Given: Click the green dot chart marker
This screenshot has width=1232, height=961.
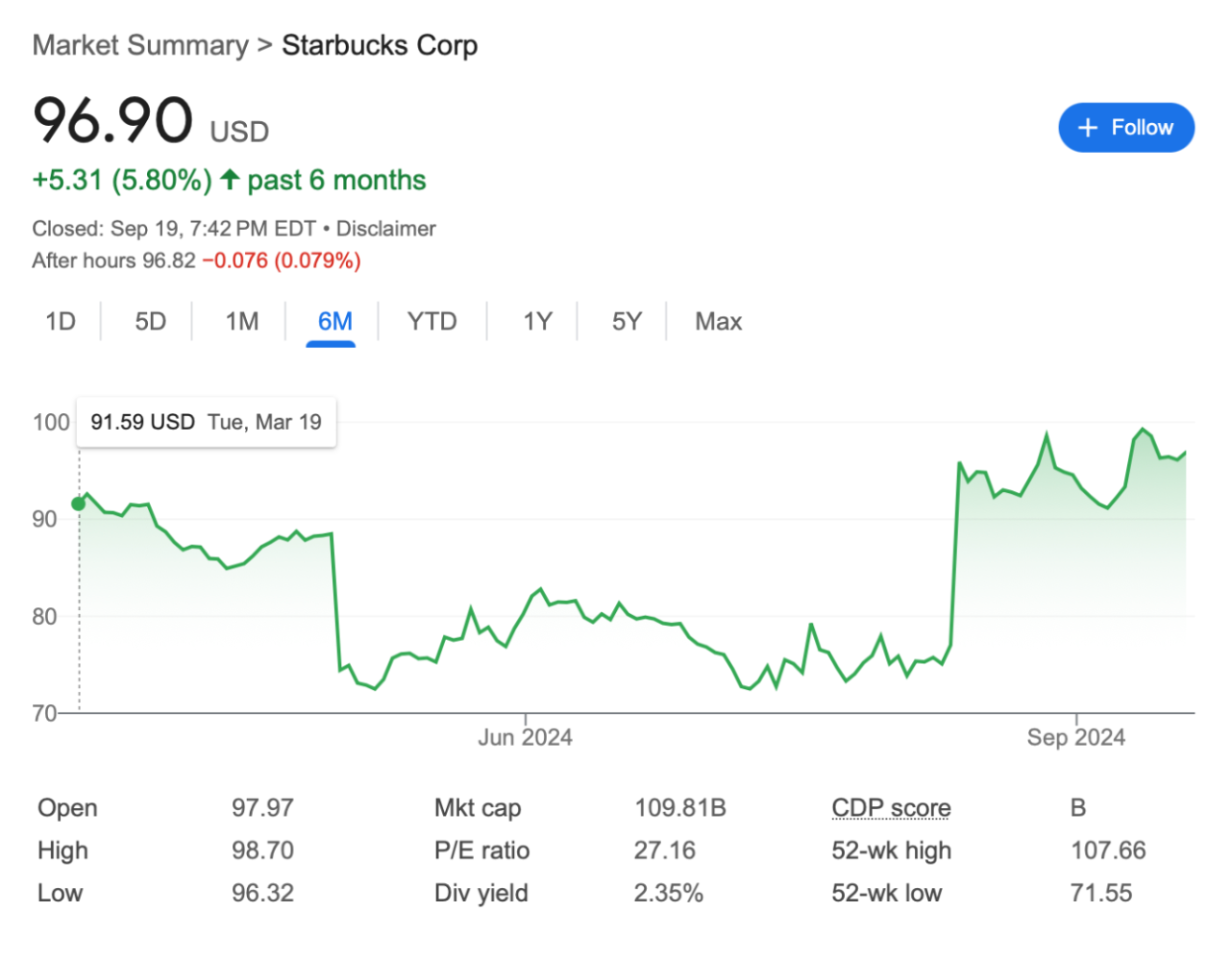Looking at the screenshot, I should (79, 504).
